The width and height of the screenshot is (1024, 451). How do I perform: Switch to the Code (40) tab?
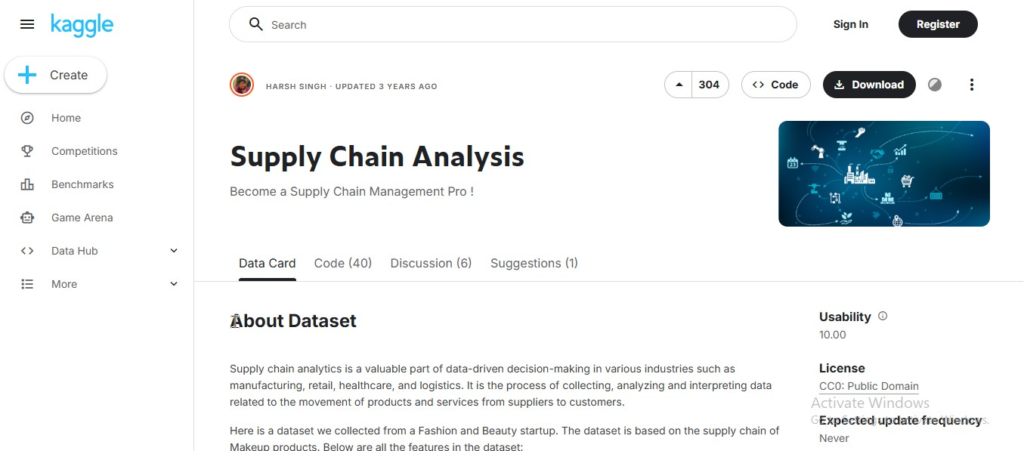coord(343,263)
